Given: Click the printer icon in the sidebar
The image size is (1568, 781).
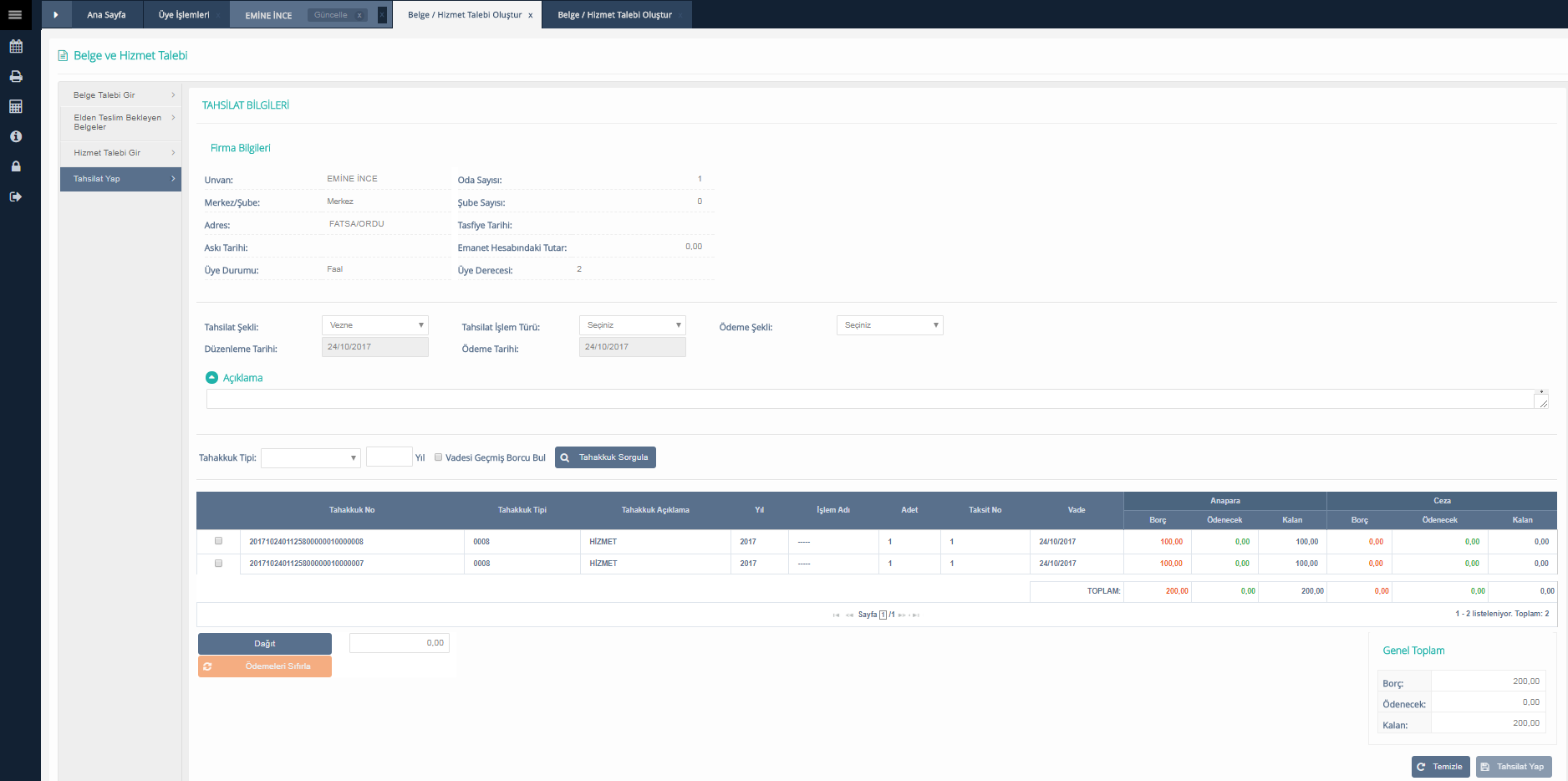Looking at the screenshot, I should (16, 76).
